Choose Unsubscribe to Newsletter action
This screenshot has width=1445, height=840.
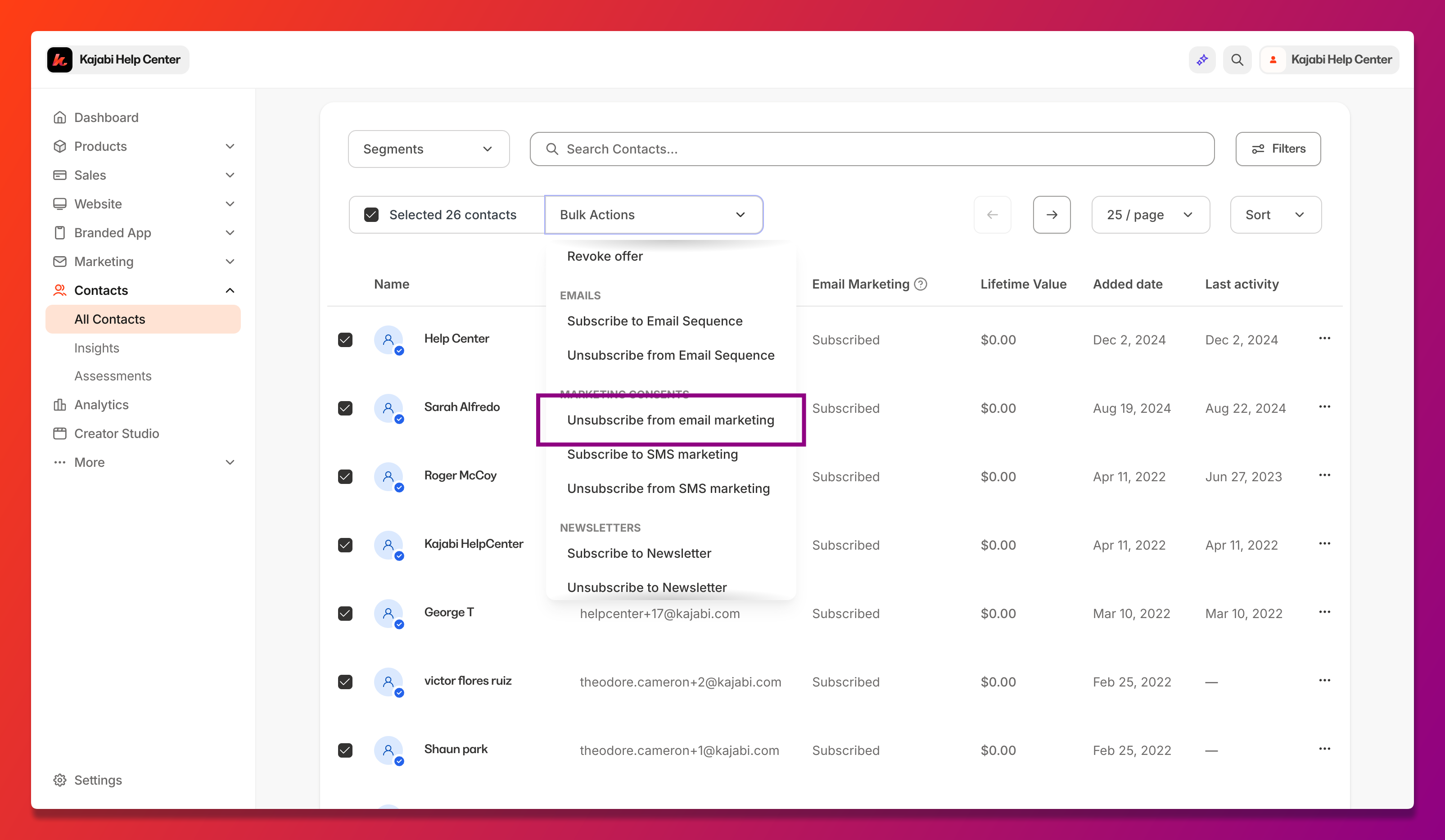(x=646, y=588)
